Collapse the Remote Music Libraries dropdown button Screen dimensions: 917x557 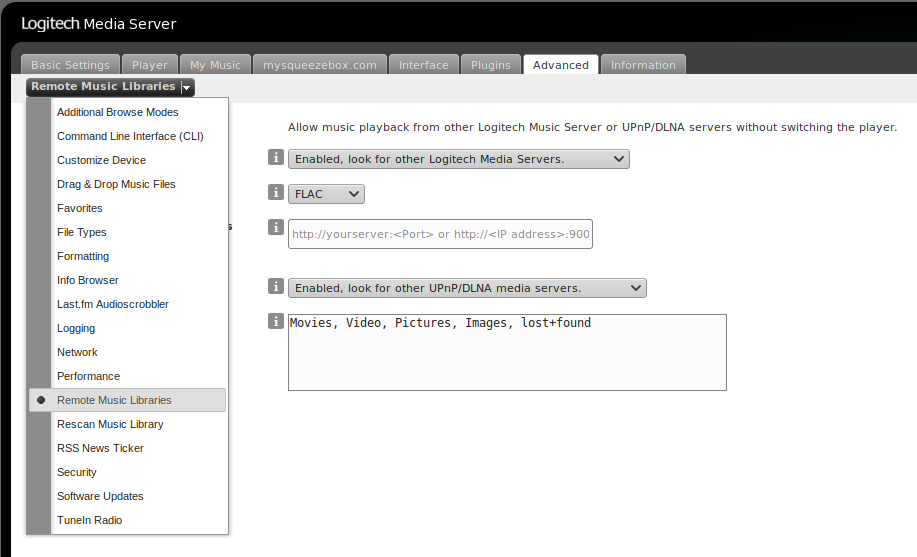point(110,87)
